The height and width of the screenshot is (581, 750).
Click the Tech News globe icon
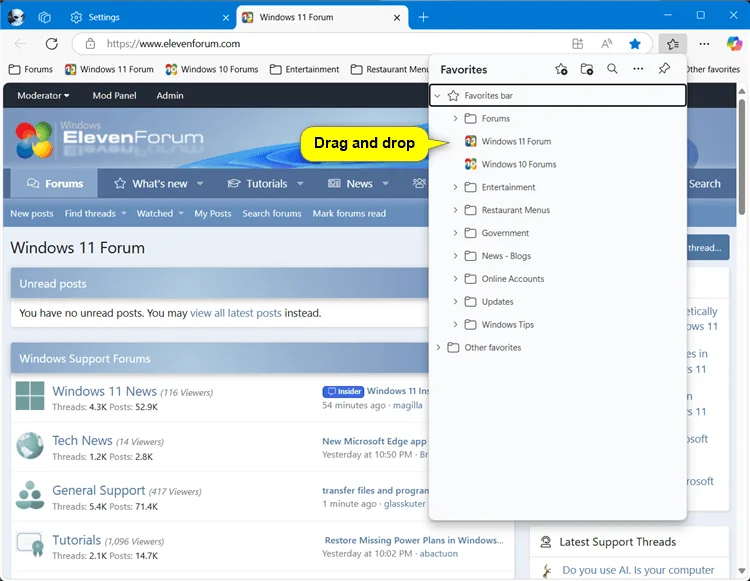[30, 445]
